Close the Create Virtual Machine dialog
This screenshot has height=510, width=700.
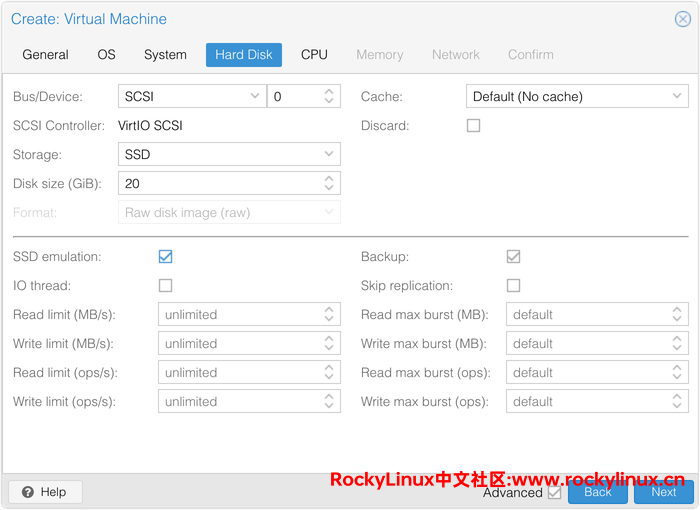683,19
